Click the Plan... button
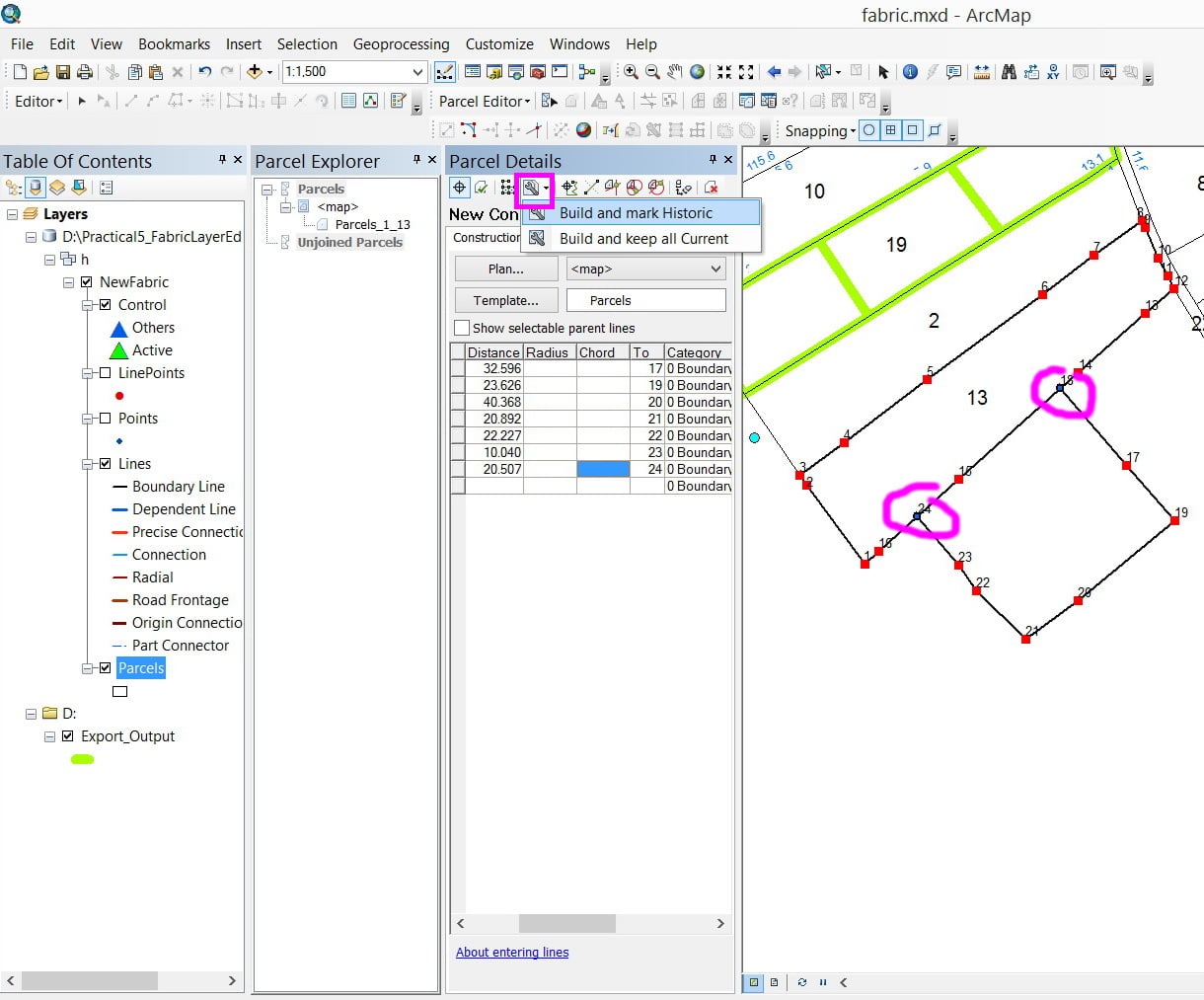Viewport: 1204px width, 1000px height. point(506,269)
